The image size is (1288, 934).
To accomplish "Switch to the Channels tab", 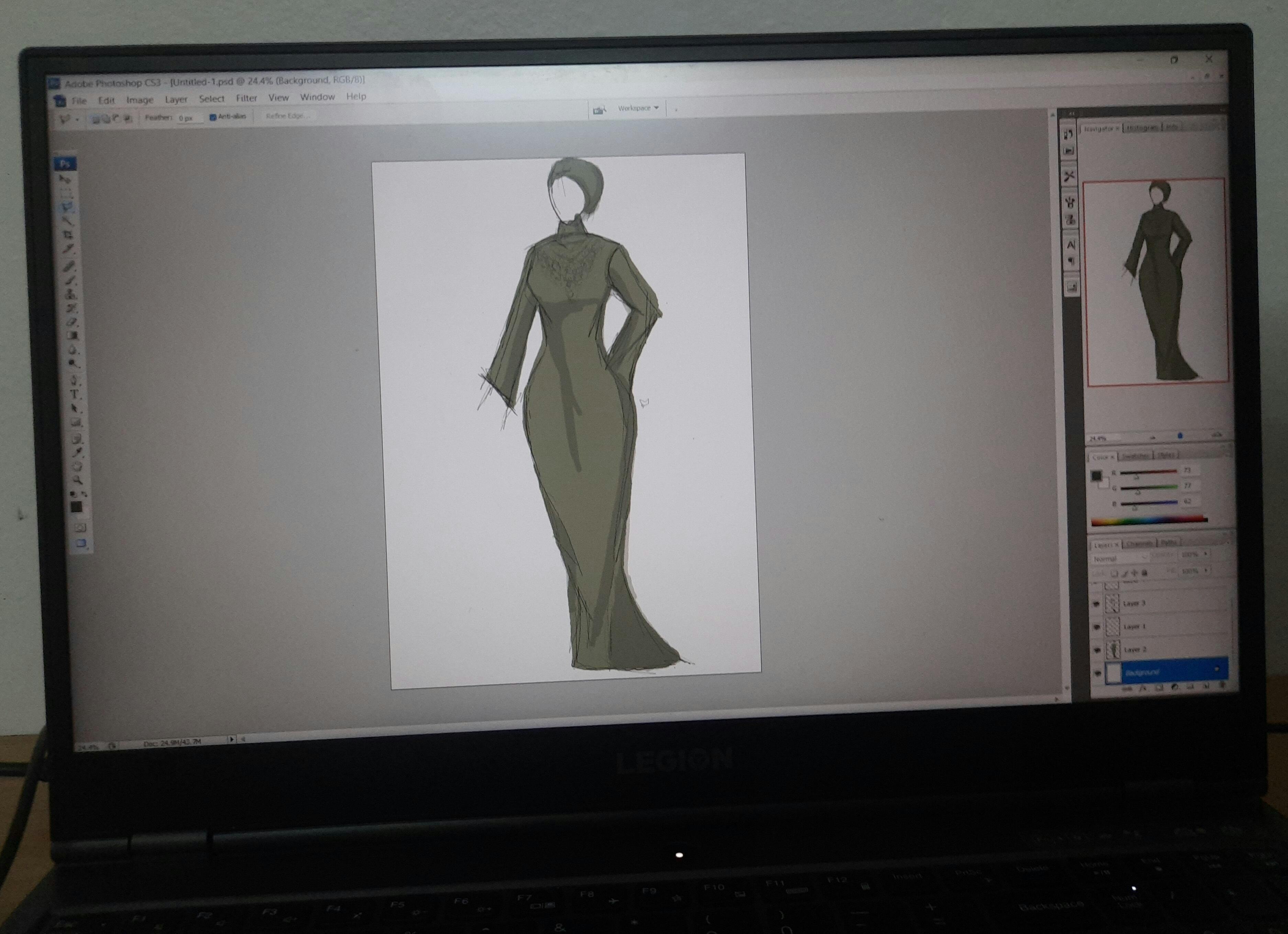I will click(1139, 544).
